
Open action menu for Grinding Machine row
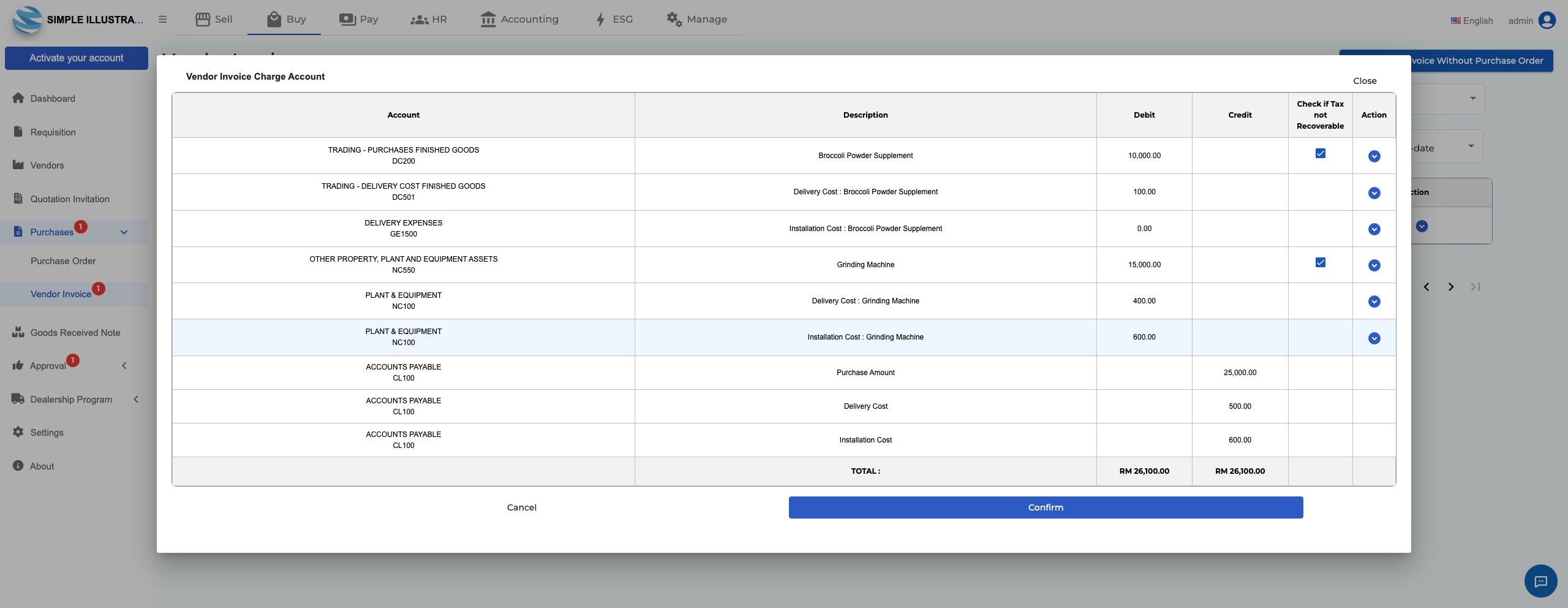pyautogui.click(x=1374, y=265)
